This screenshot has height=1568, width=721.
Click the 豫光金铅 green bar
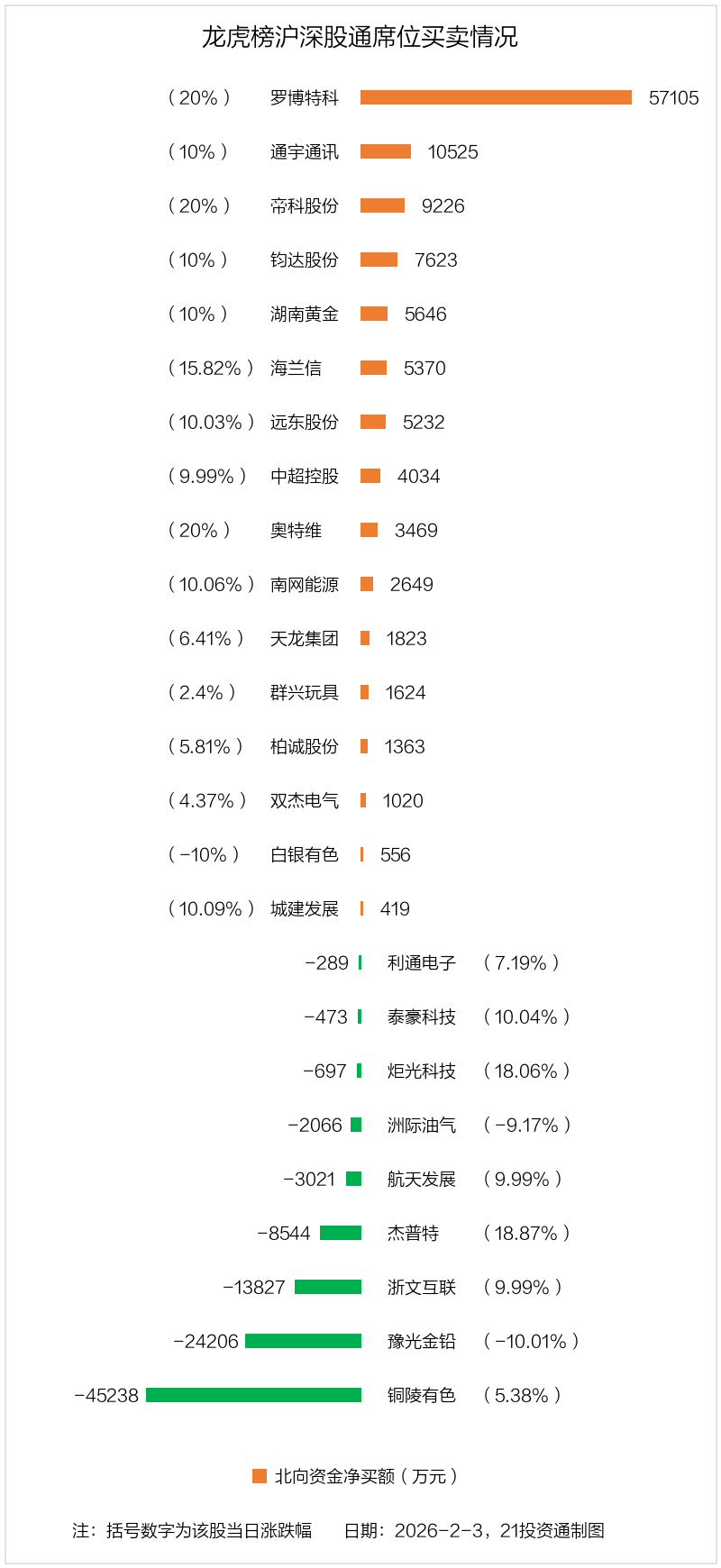[x=303, y=1341]
